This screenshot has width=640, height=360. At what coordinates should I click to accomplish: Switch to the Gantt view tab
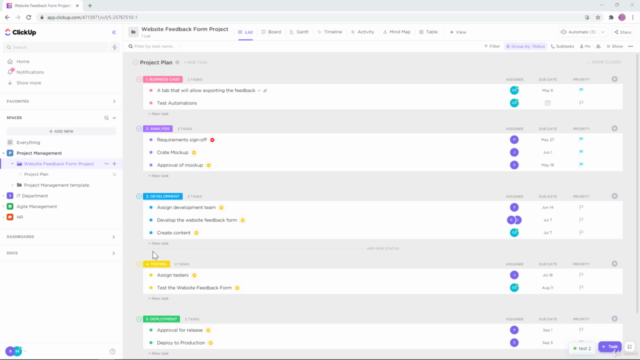tap(299, 32)
